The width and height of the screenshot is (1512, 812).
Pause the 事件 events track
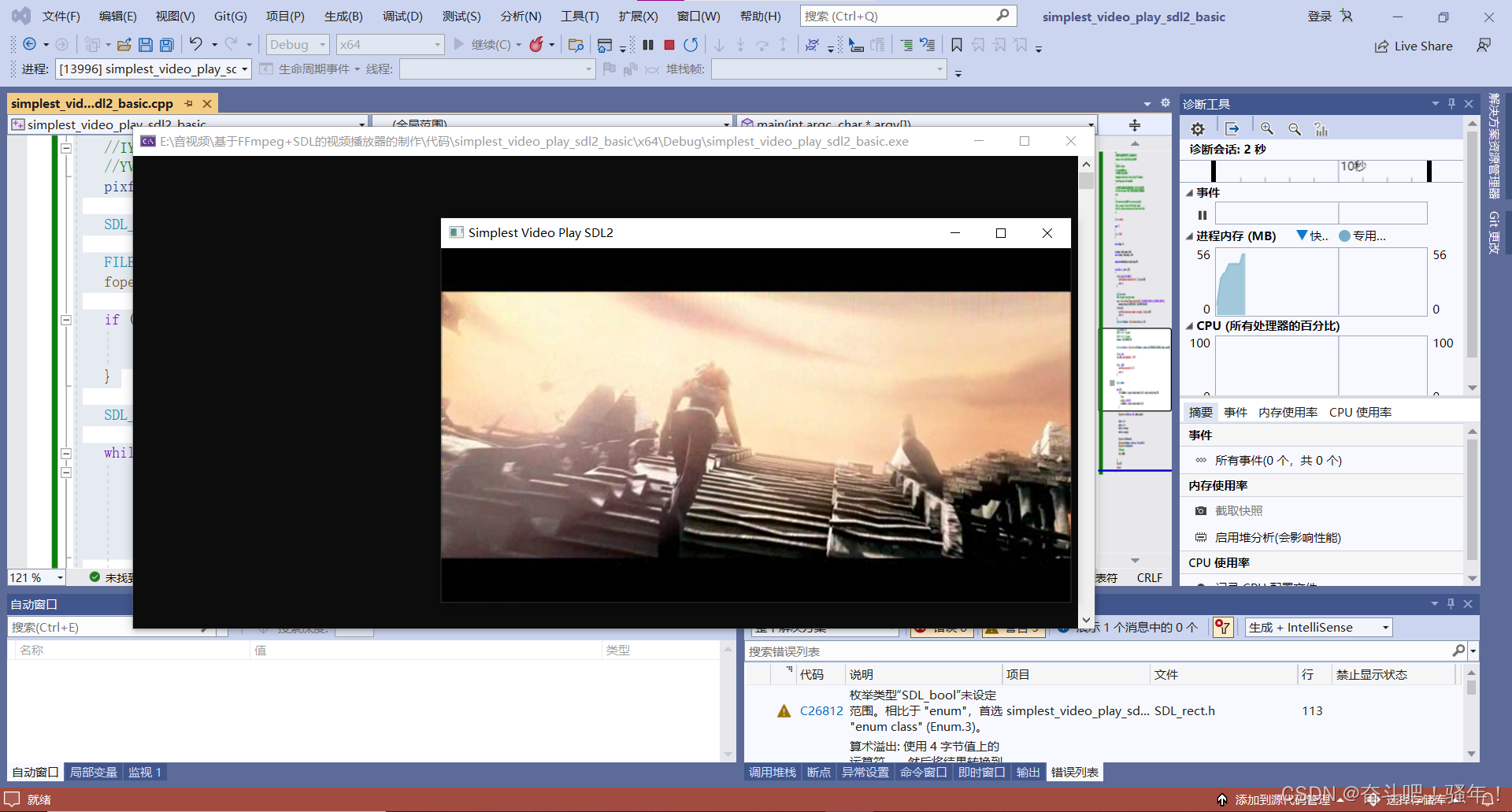tap(1203, 215)
